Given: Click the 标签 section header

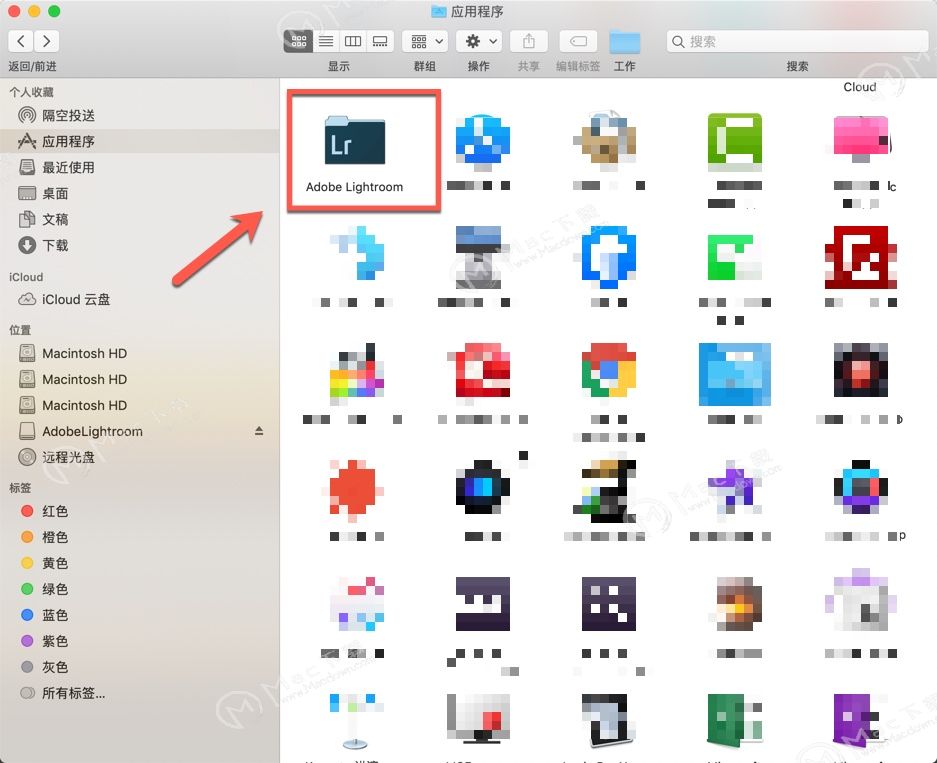Looking at the screenshot, I should [20, 488].
